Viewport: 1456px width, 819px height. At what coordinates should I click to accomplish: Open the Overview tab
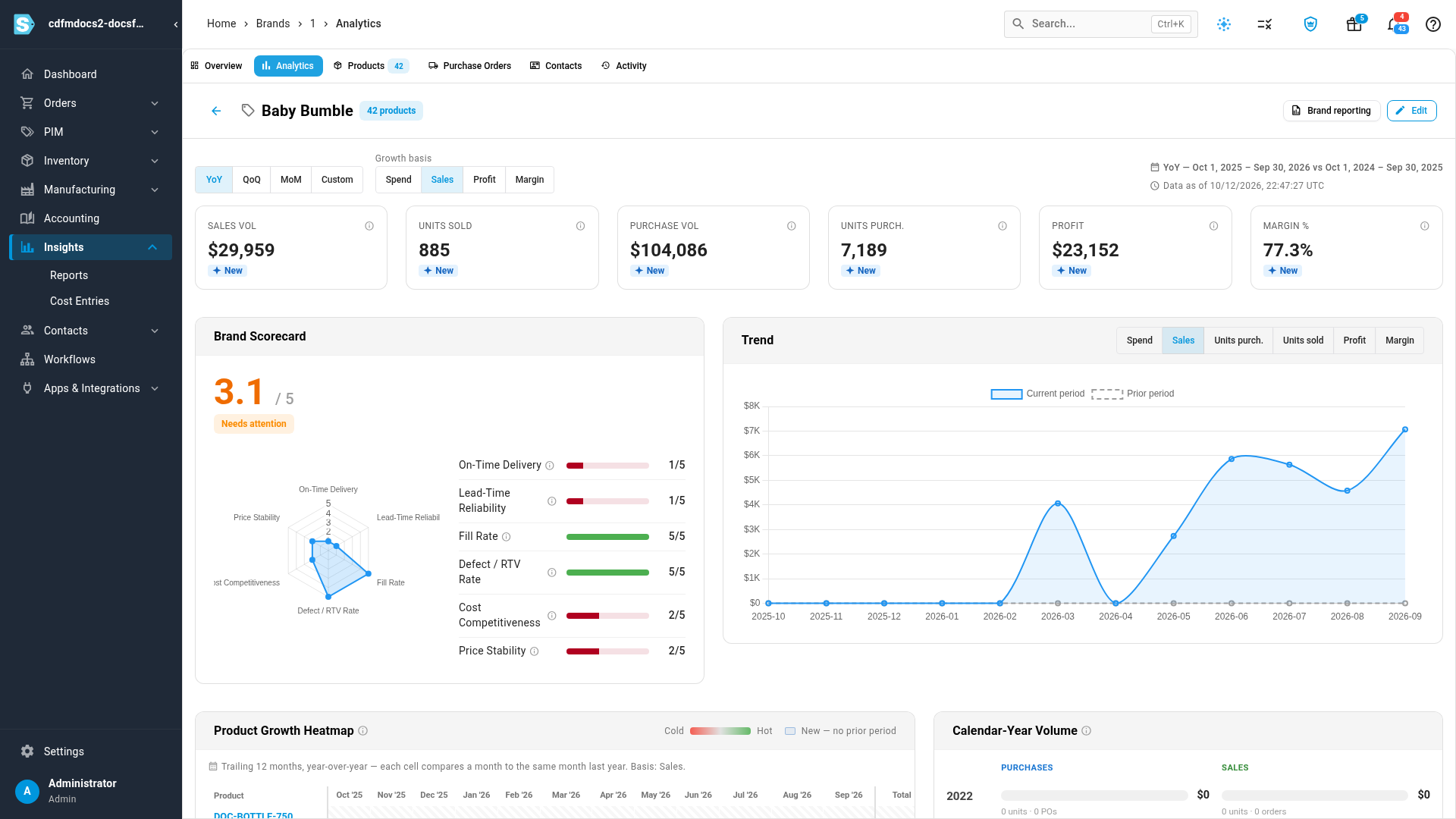click(216, 66)
